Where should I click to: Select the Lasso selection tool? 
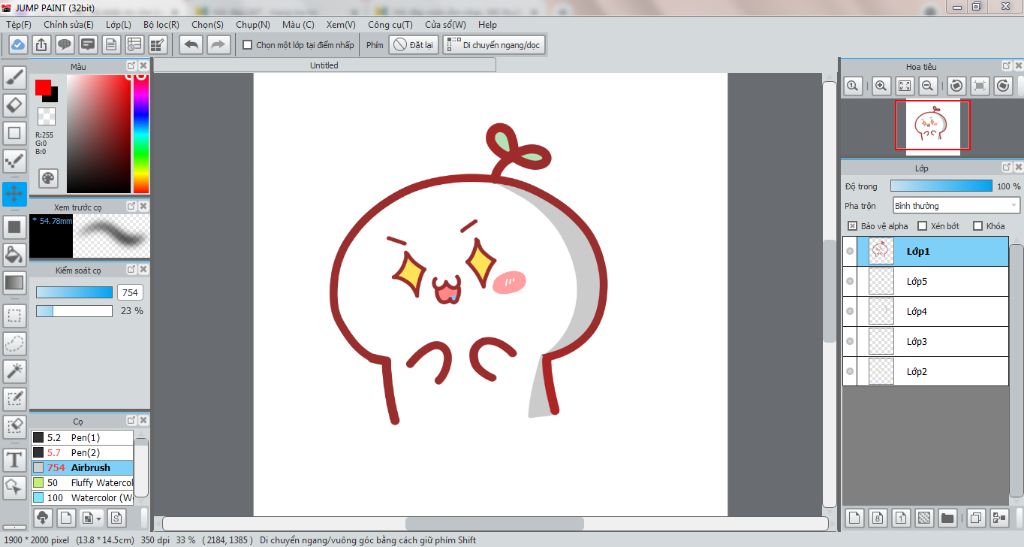(x=14, y=343)
